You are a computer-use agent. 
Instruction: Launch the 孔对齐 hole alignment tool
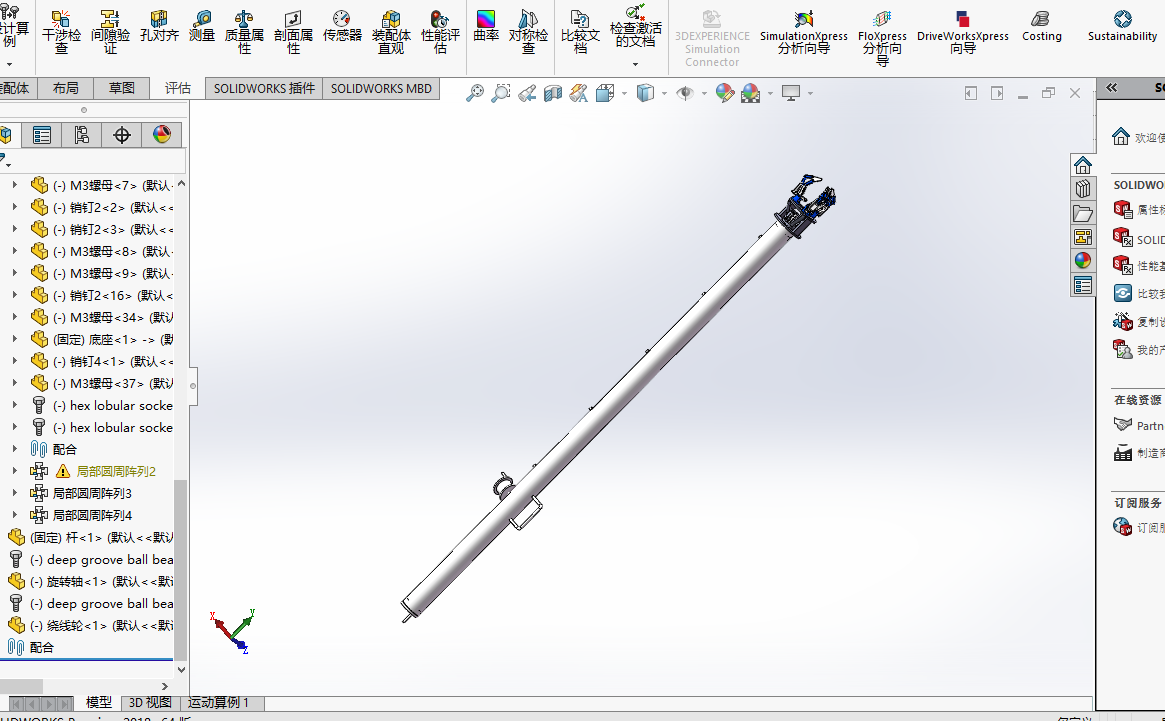(x=159, y=26)
